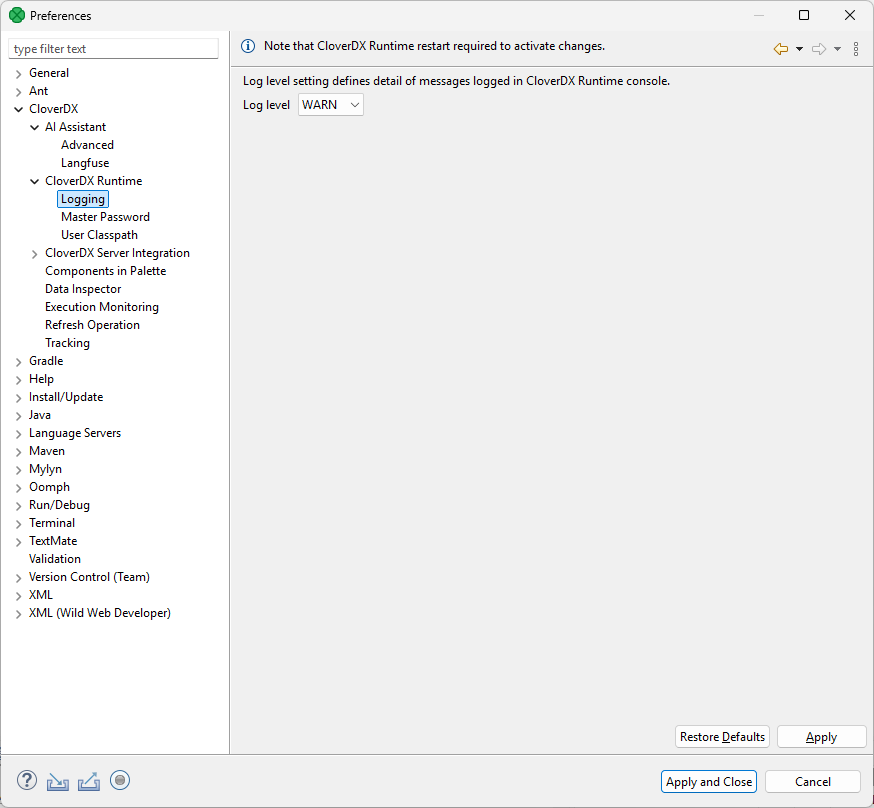Click the Oomph preference recorder icon
The width and height of the screenshot is (874, 808).
(120, 780)
